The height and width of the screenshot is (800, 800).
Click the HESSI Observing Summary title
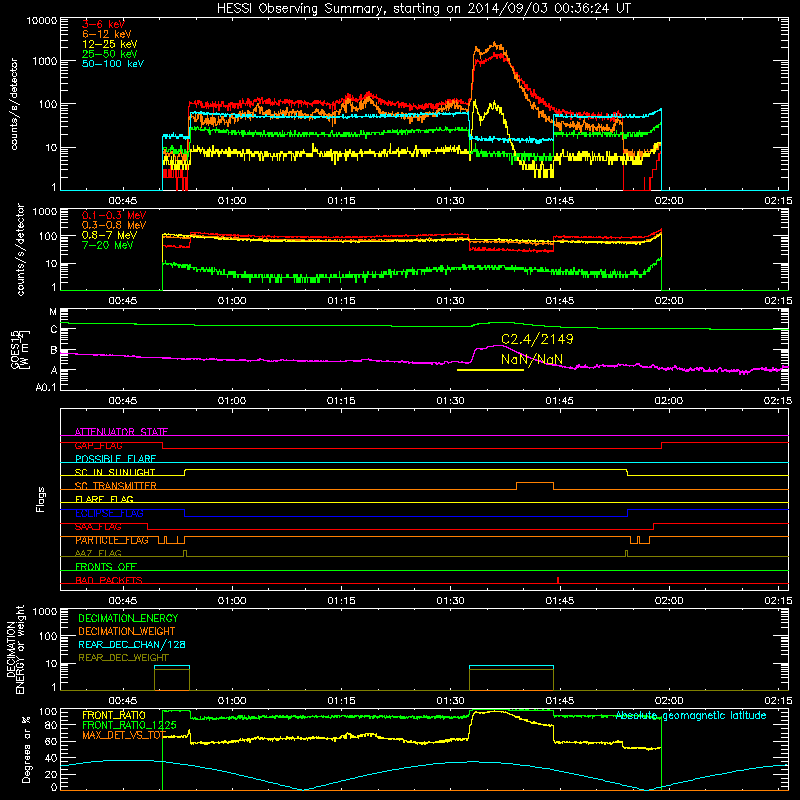coord(423,8)
